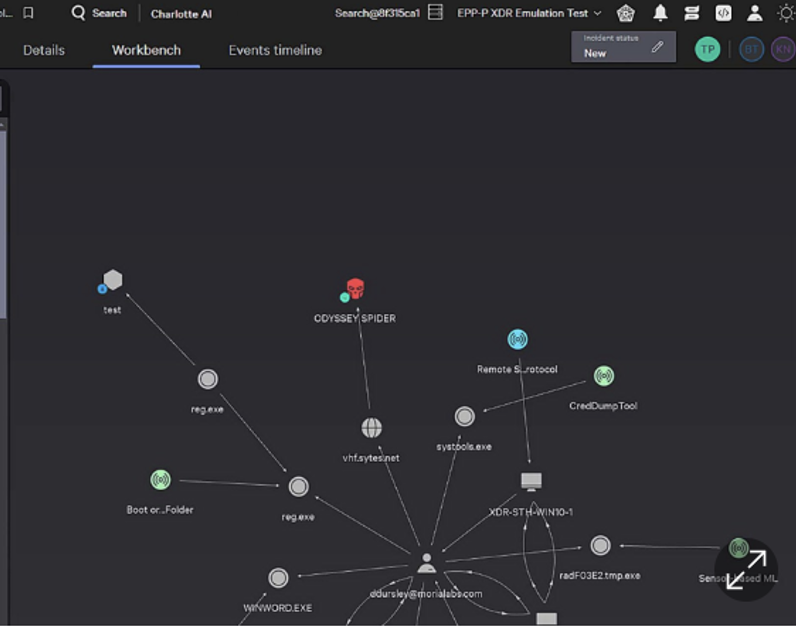The height and width of the screenshot is (626, 796).
Task: Select the CredDumpTool detection node
Action: coord(604,376)
